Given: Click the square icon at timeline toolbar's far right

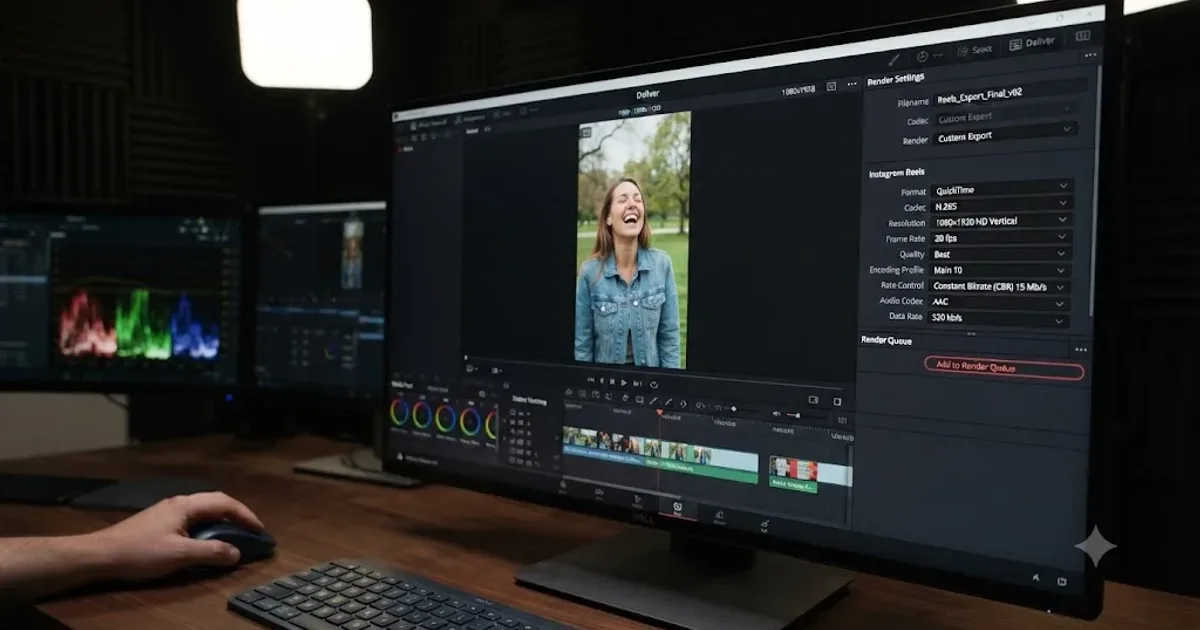Looking at the screenshot, I should (x=837, y=401).
